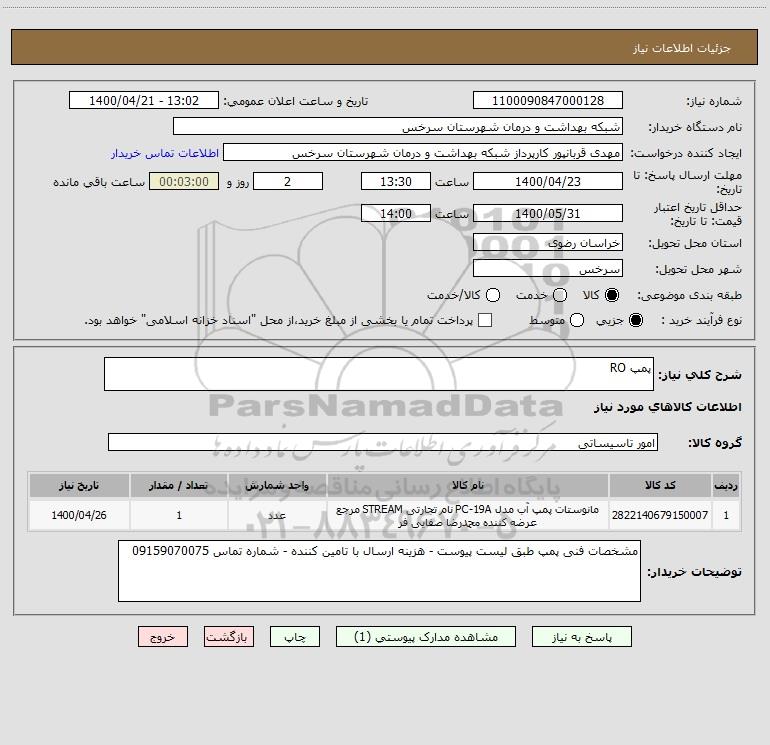Click the delivery province field خراسان رضوی
The height and width of the screenshot is (745, 770).
coord(548,242)
